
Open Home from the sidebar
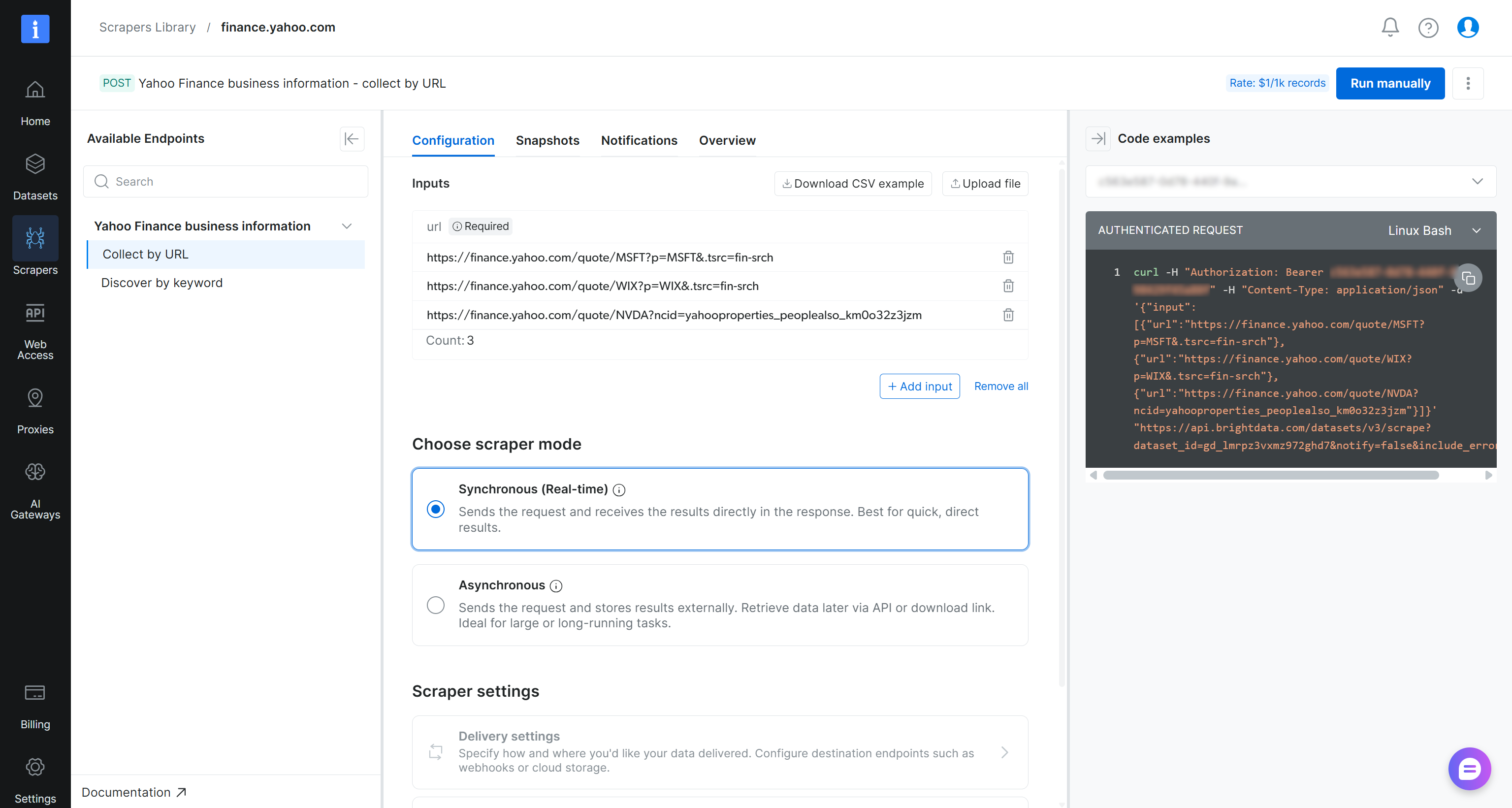(35, 103)
